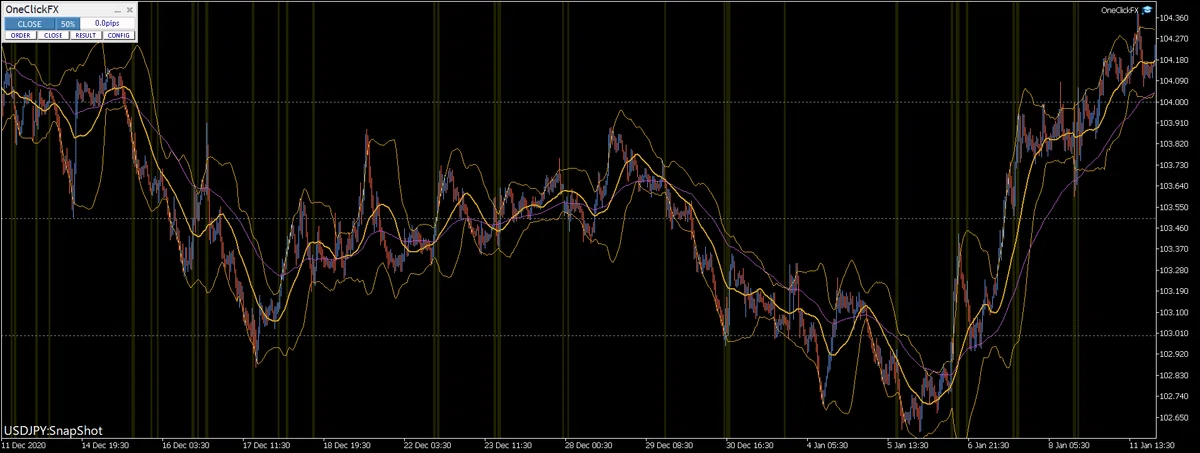This screenshot has height=453, width=1200.
Task: Open the RESULT tab
Action: point(86,35)
